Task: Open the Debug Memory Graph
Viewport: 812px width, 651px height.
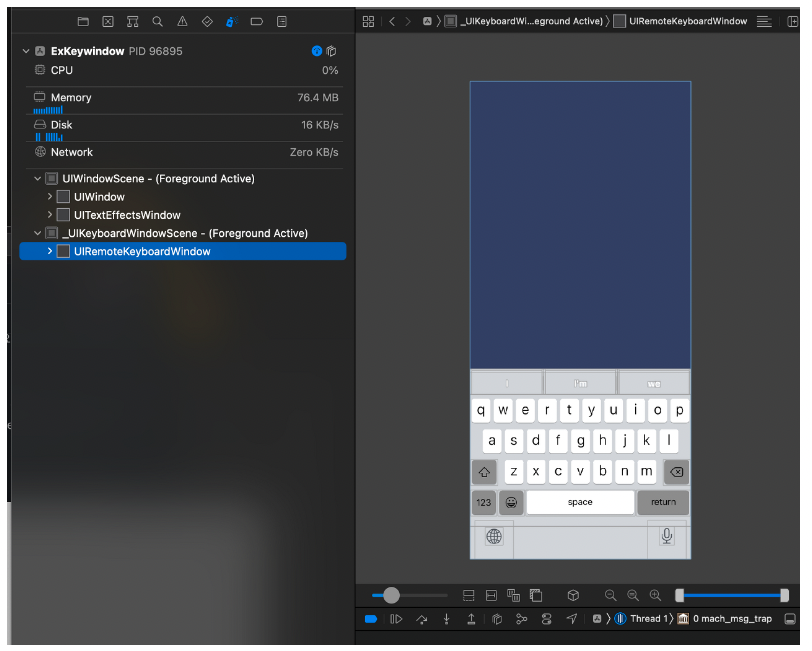Action: [521, 619]
